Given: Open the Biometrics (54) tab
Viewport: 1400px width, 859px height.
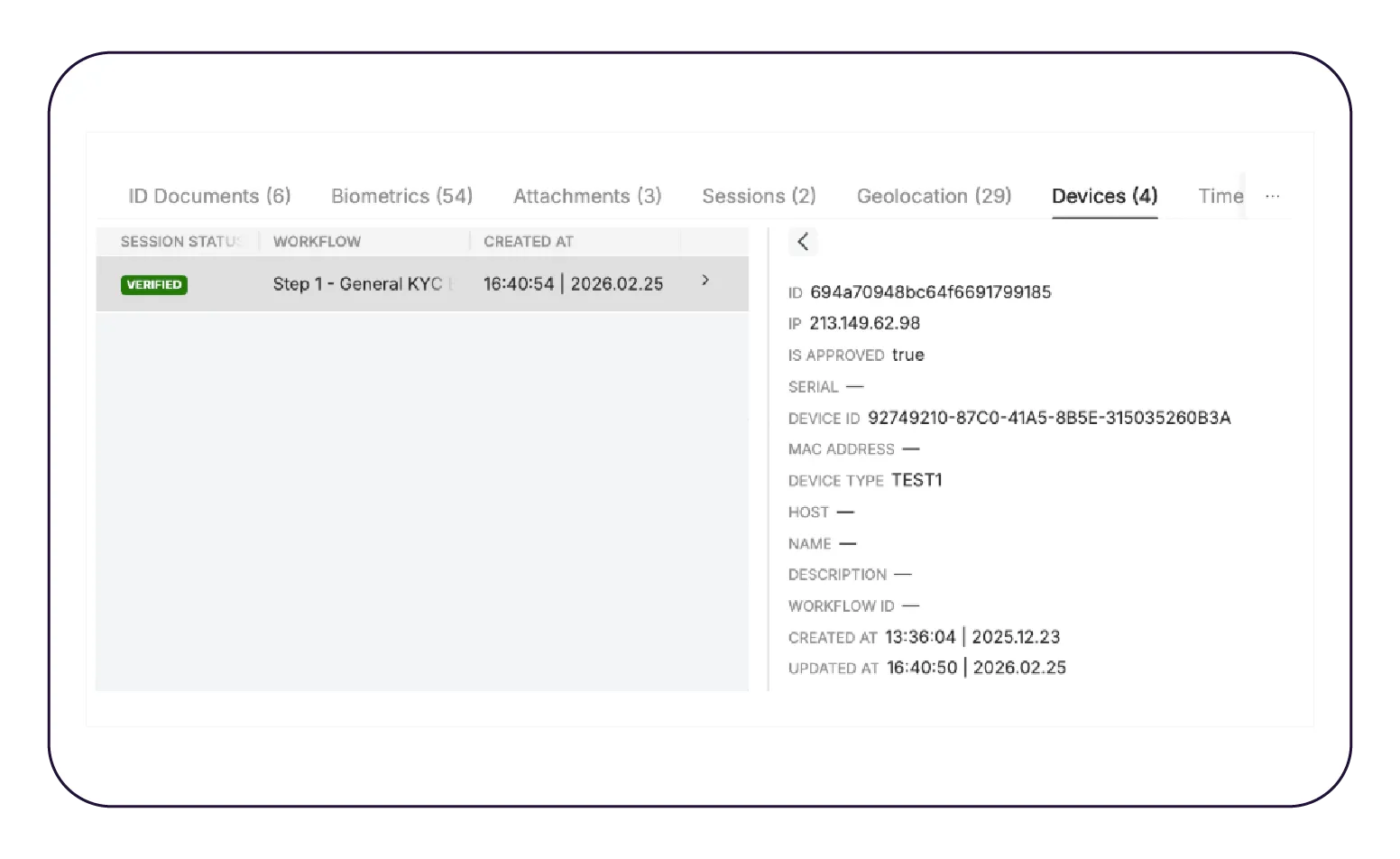Looking at the screenshot, I should (x=401, y=196).
